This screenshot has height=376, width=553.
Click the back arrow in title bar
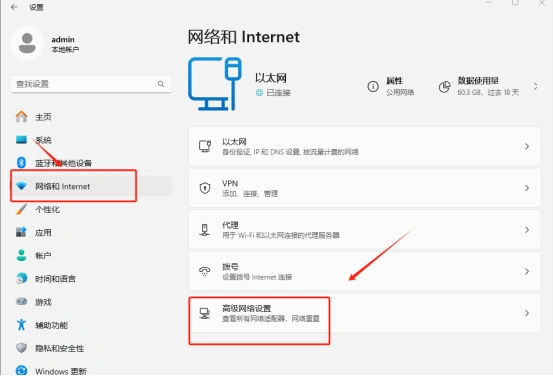click(x=14, y=7)
